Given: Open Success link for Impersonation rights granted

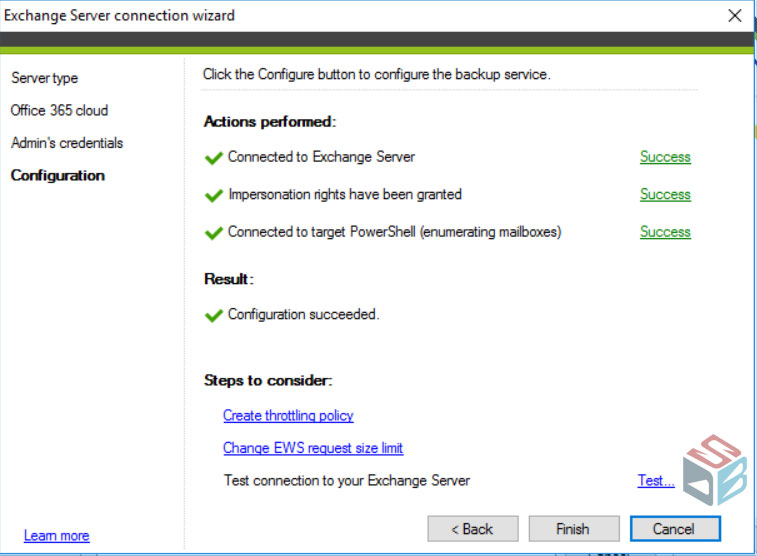Looking at the screenshot, I should pos(665,194).
